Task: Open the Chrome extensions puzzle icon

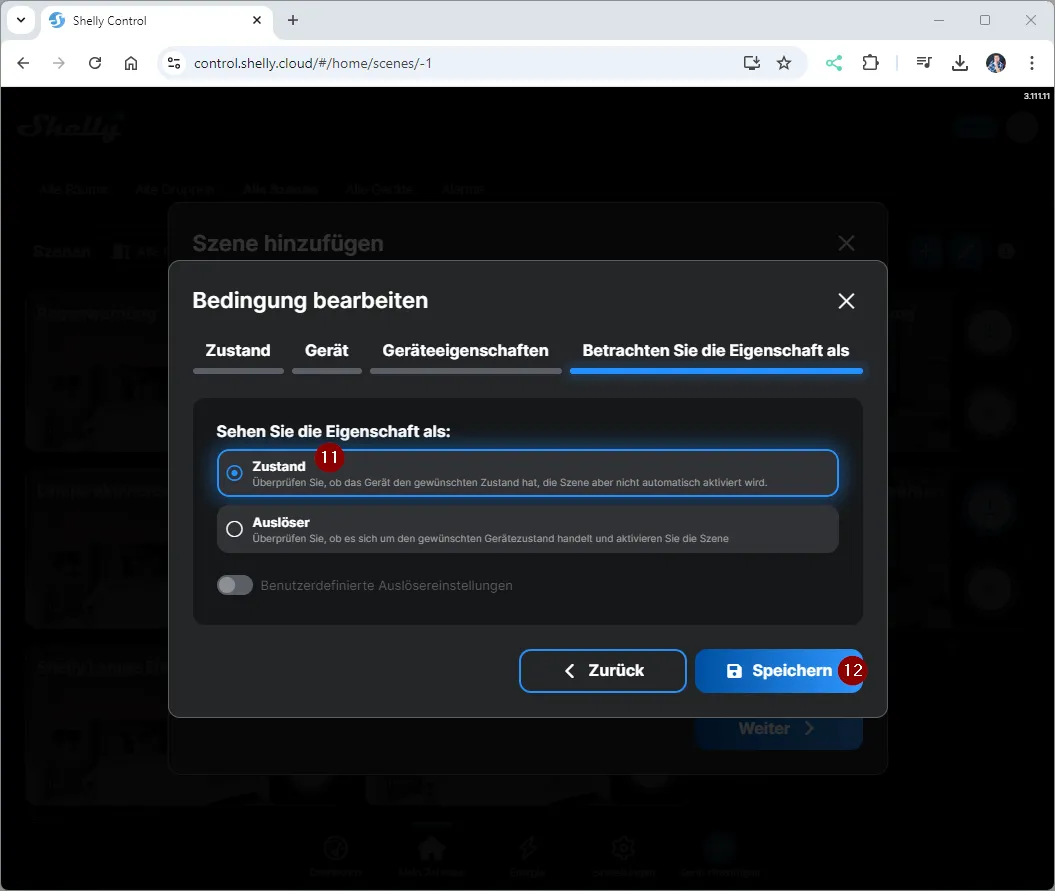Action: [x=870, y=63]
